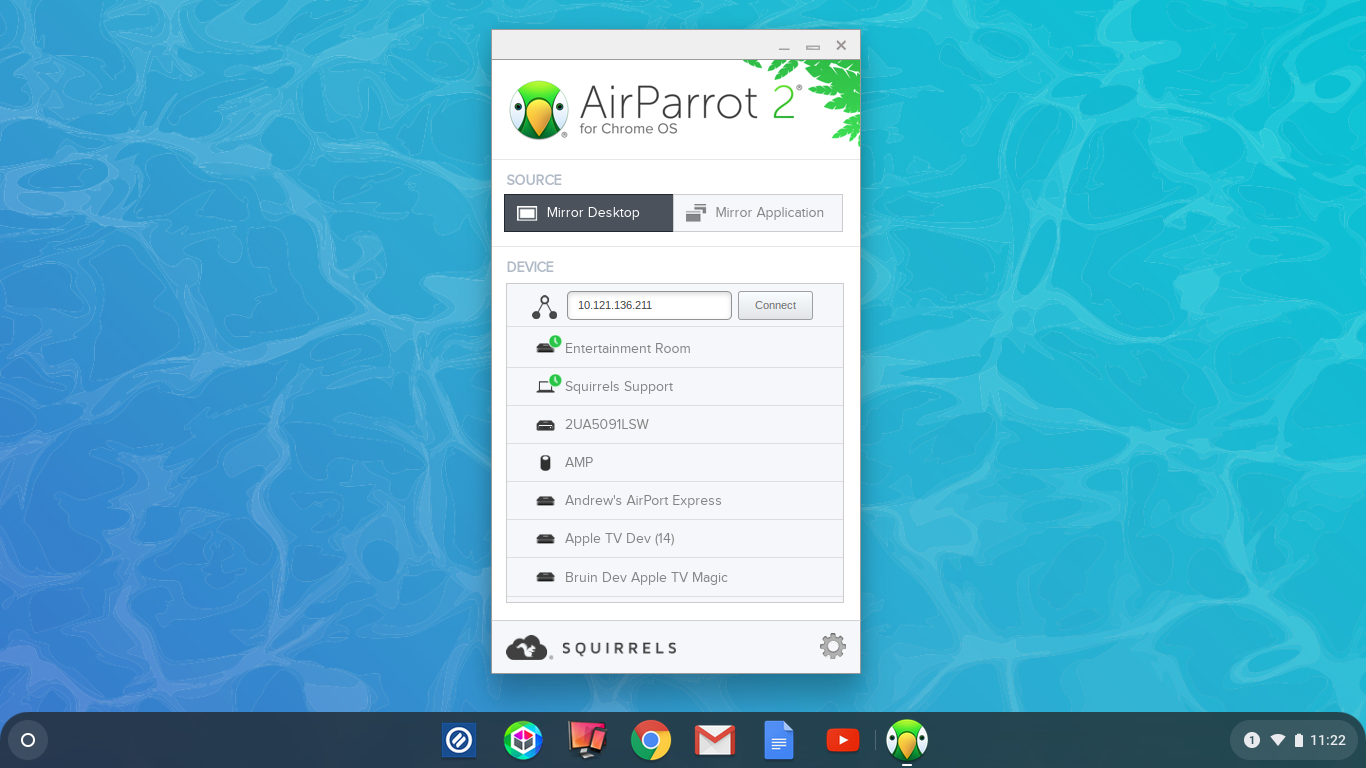Viewport: 1366px width, 768px height.
Task: Click the AMP speaker icon
Action: (545, 463)
